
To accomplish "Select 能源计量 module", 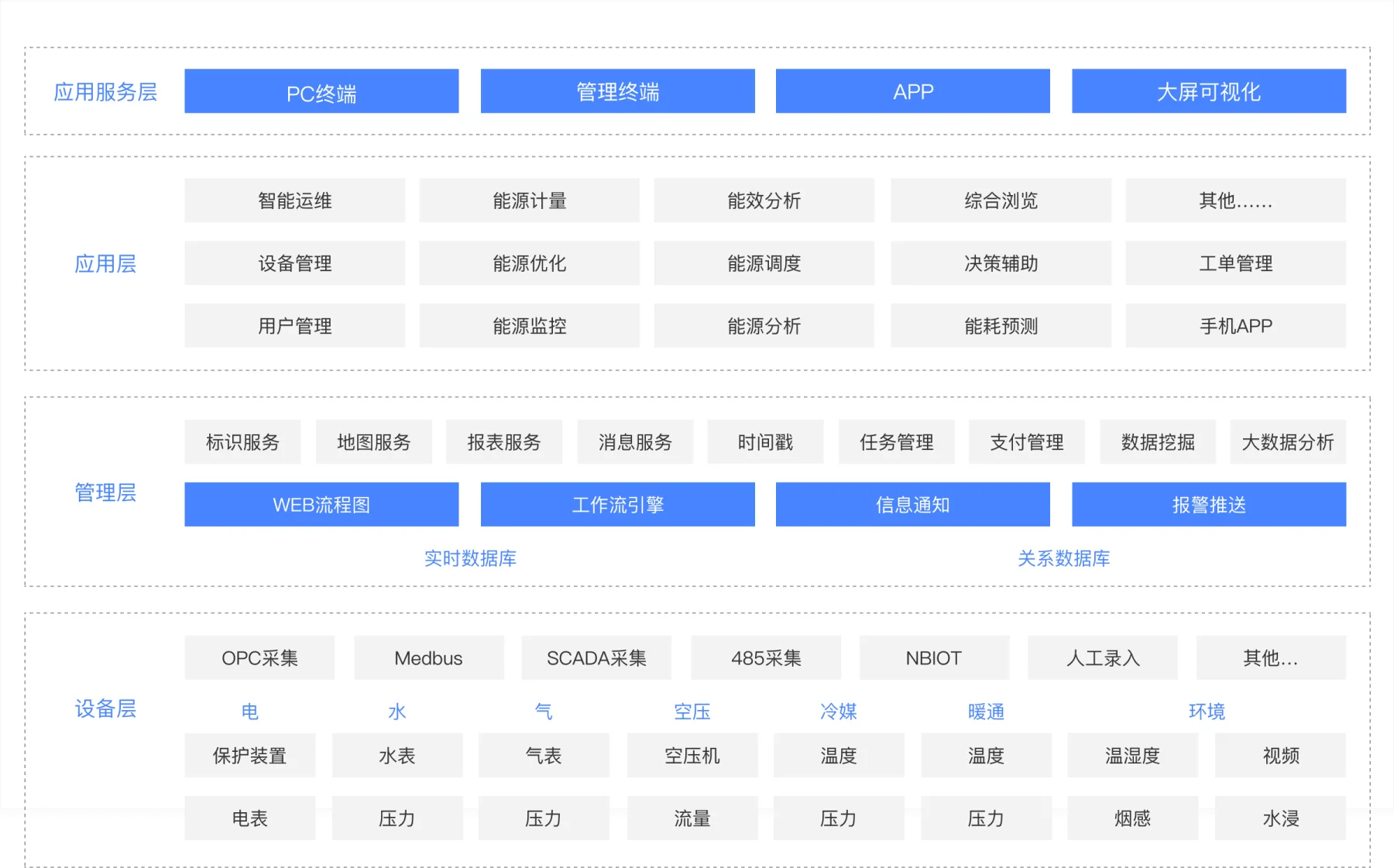I will tap(530, 201).
